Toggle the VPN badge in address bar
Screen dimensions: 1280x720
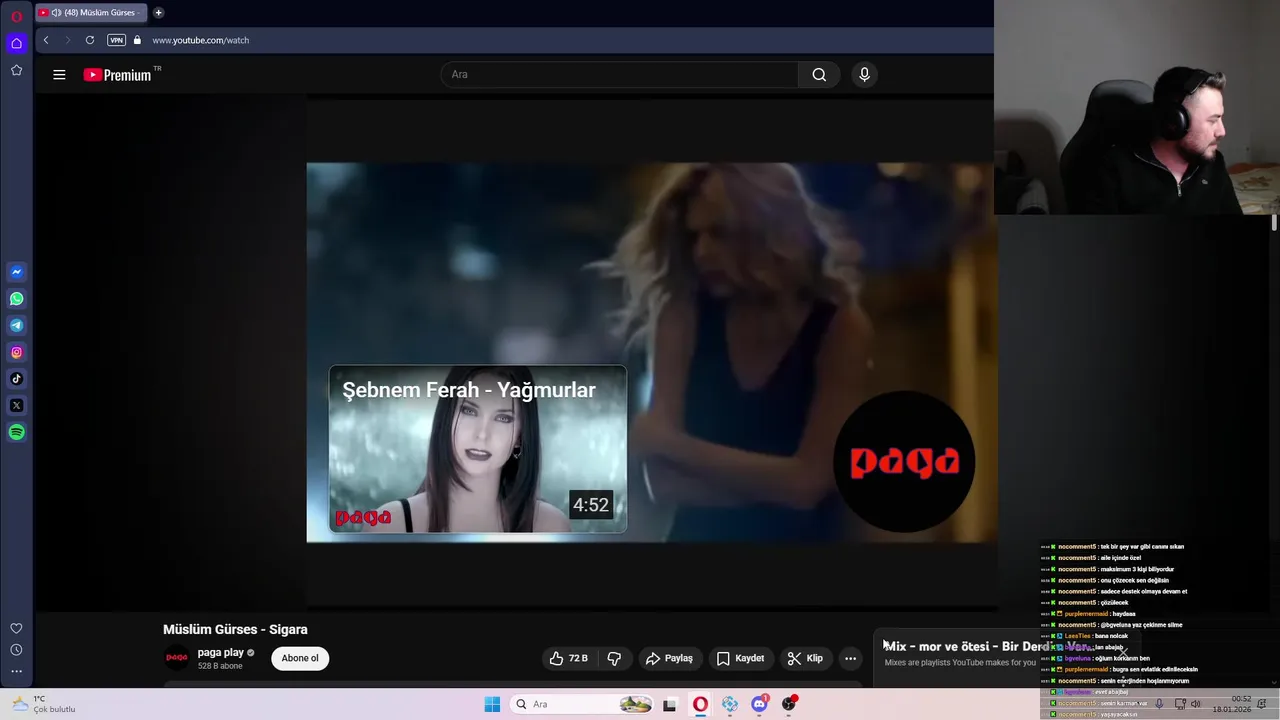tap(117, 40)
